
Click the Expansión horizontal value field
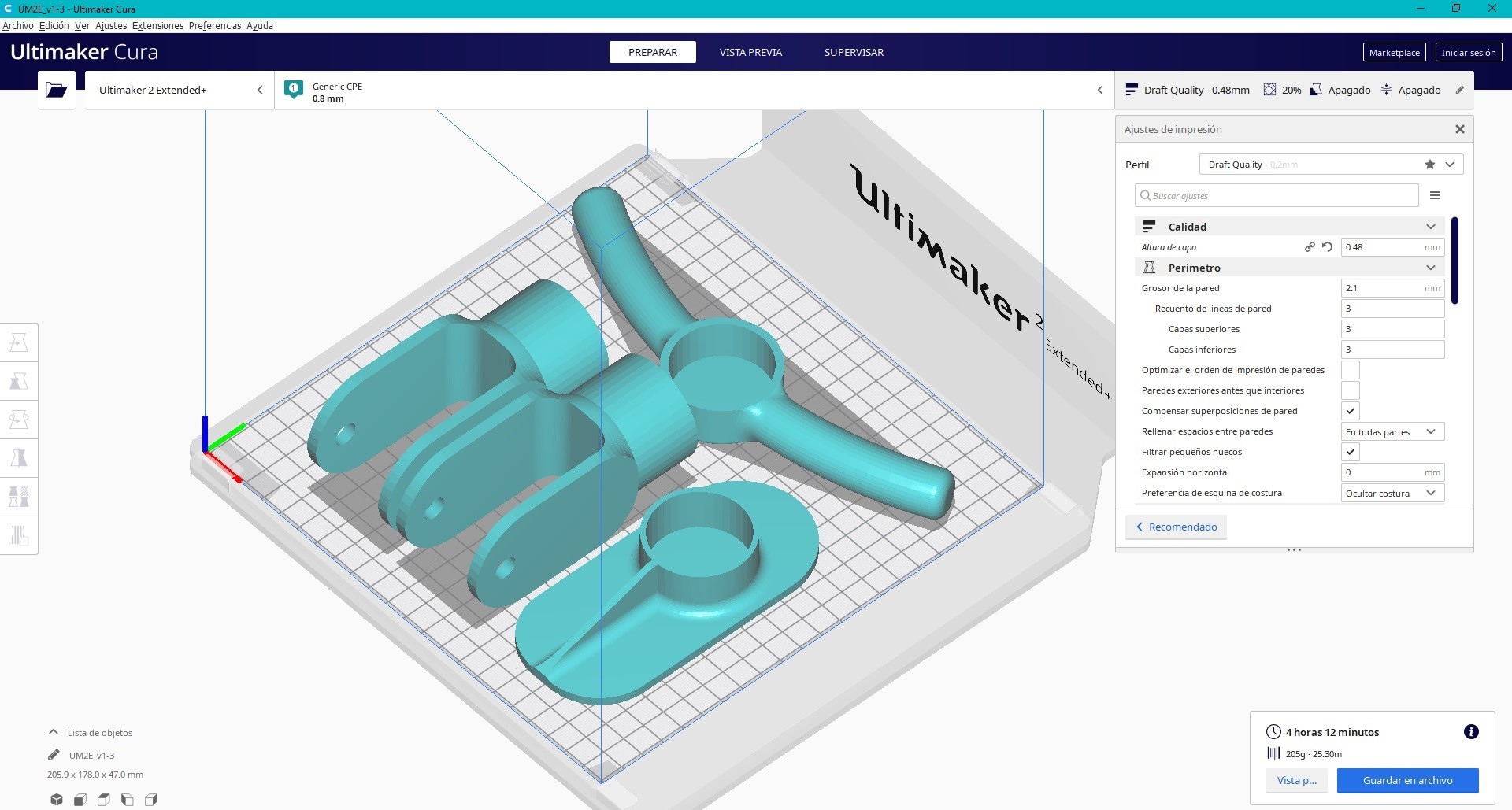click(1393, 472)
